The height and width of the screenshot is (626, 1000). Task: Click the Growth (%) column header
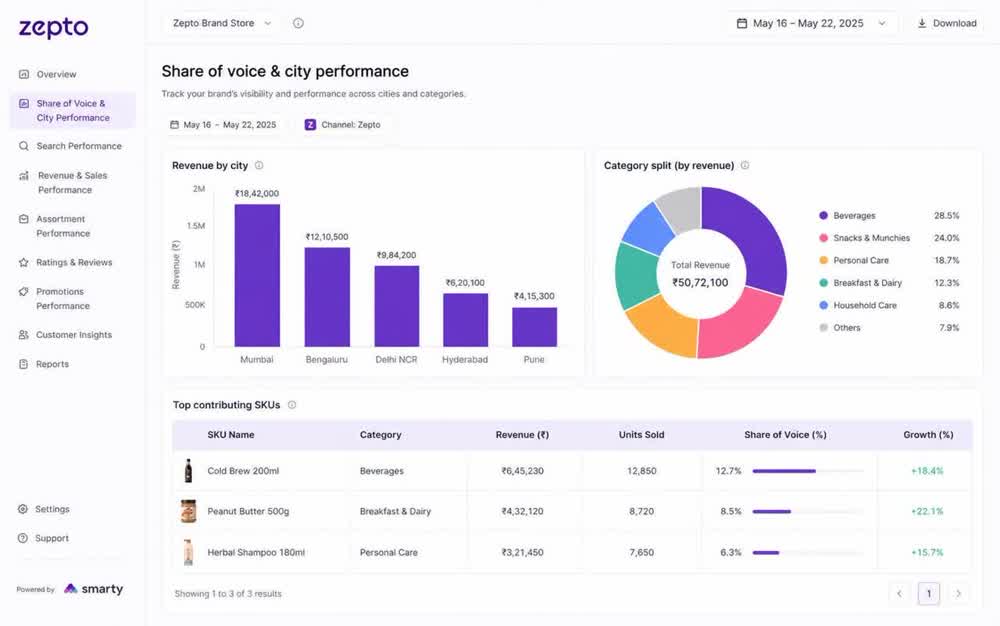pyautogui.click(x=928, y=435)
